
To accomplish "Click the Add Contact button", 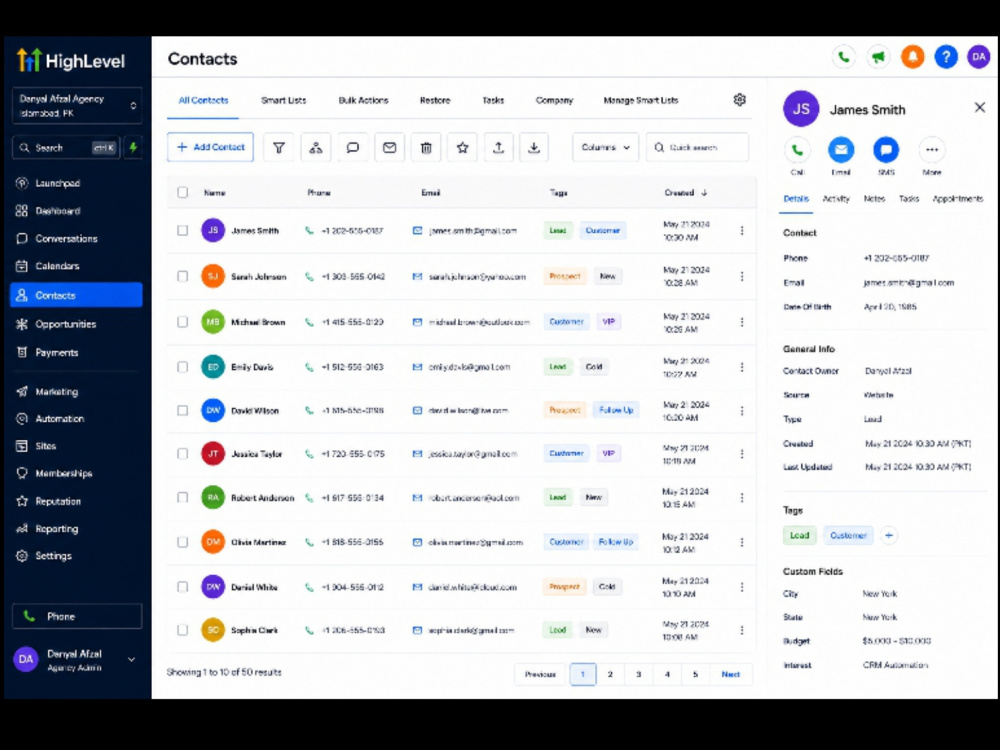I will [x=210, y=147].
